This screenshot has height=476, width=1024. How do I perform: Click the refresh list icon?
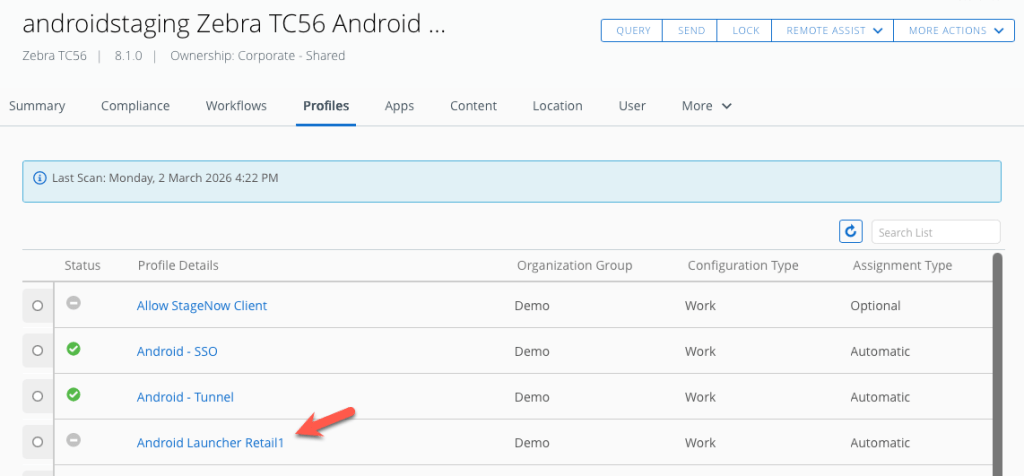[x=850, y=232]
